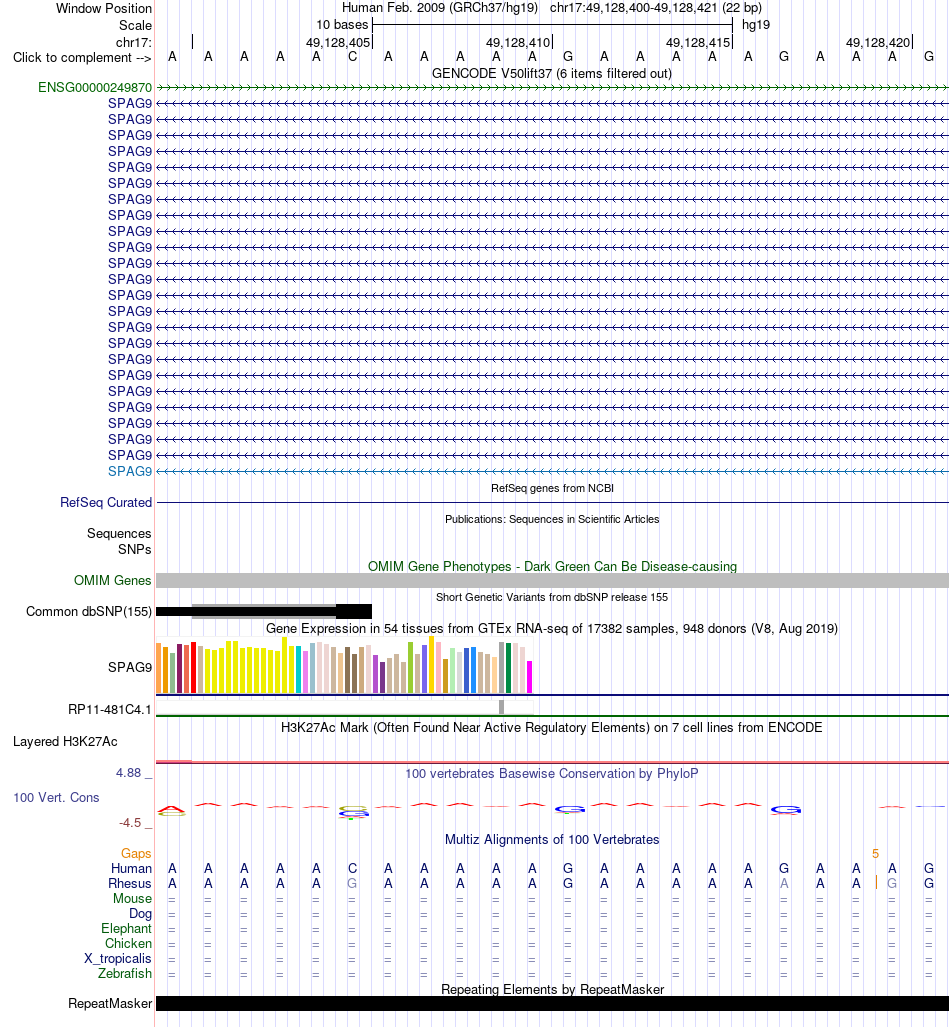Screen dimensions: 950x1027
Task: Click the Human alignment row label
Action: [131, 868]
